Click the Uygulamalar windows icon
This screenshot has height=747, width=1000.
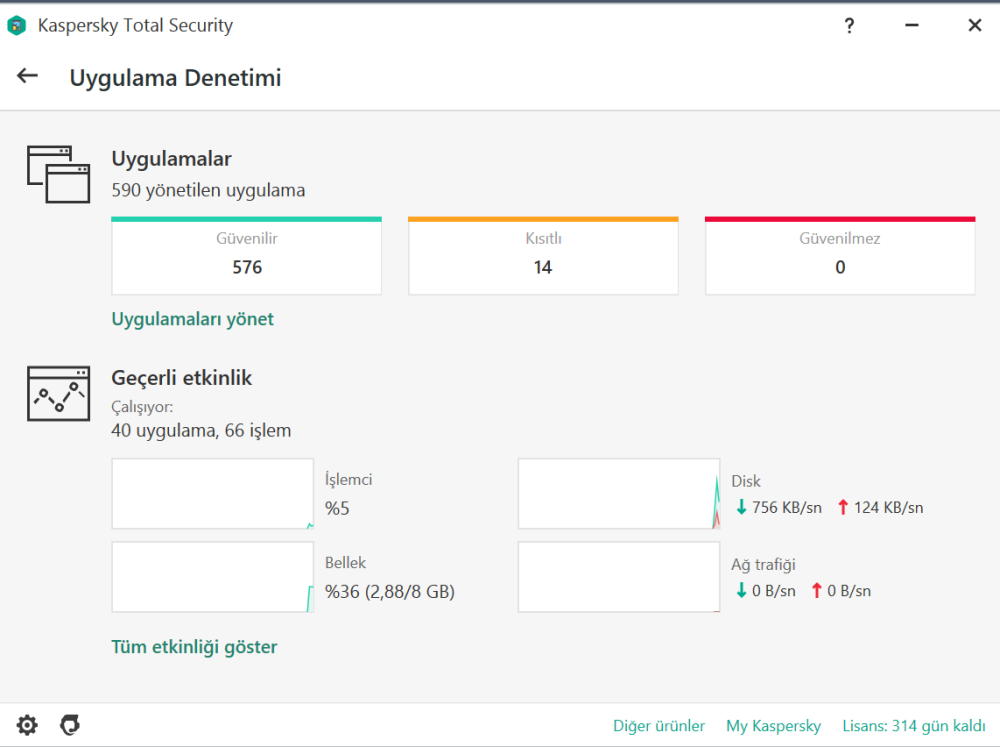pos(58,174)
